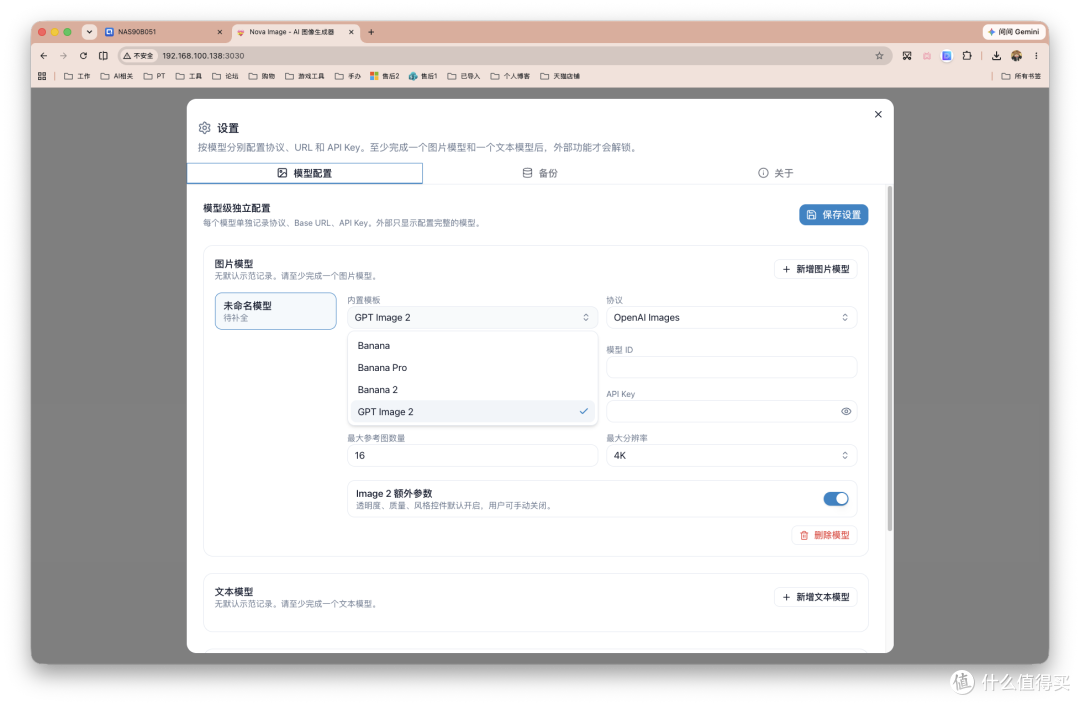Click the browser forward arrow
Viewport: 1080px width, 705px height.
(x=63, y=56)
